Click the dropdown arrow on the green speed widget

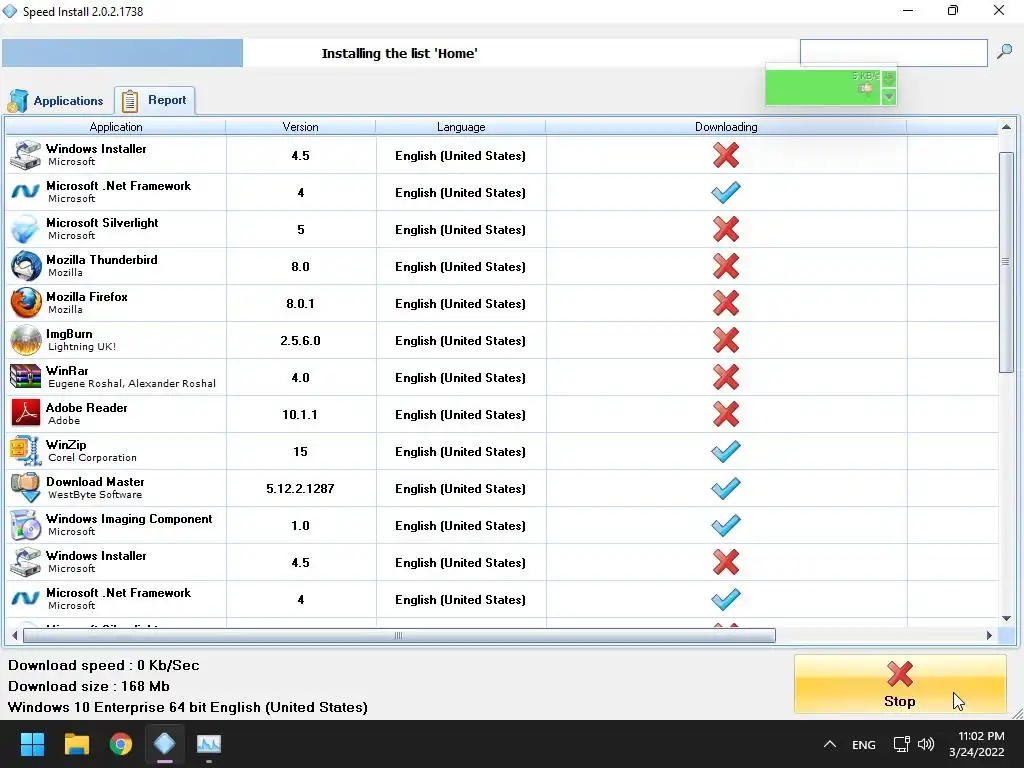coord(888,97)
